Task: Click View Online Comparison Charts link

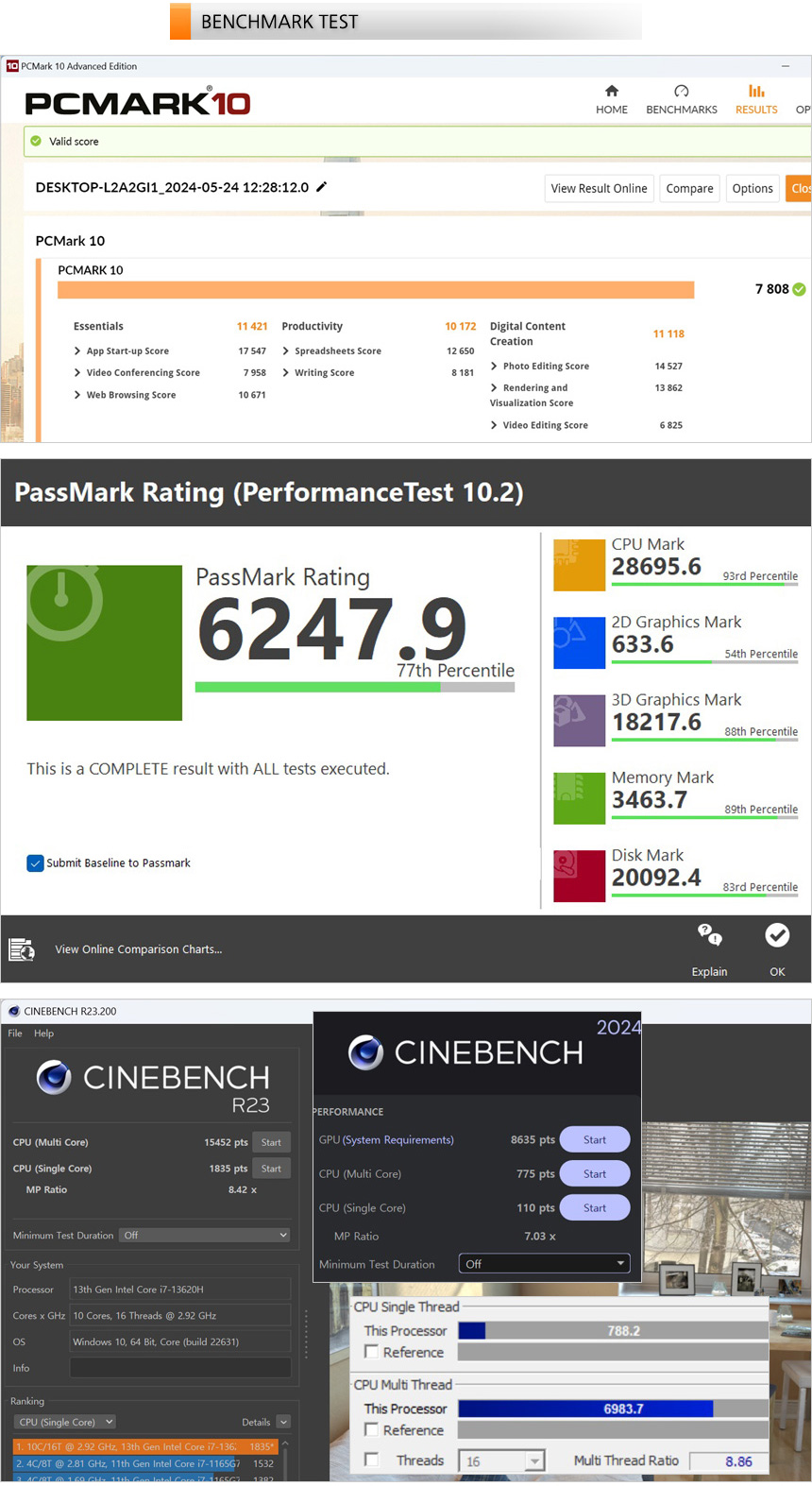Action: pyautogui.click(x=139, y=949)
